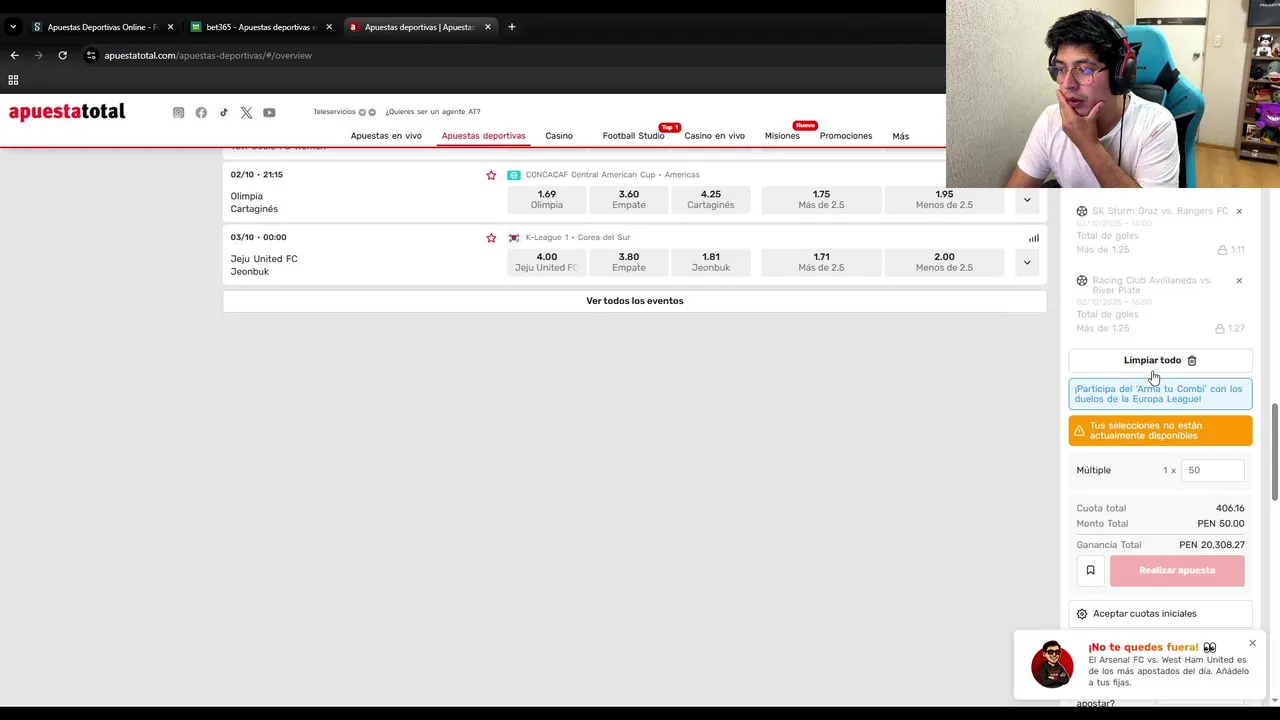Screen dimensions: 1280x720
Task: Remove SK Sturm Graz vs Rangers selection
Action: (1239, 211)
